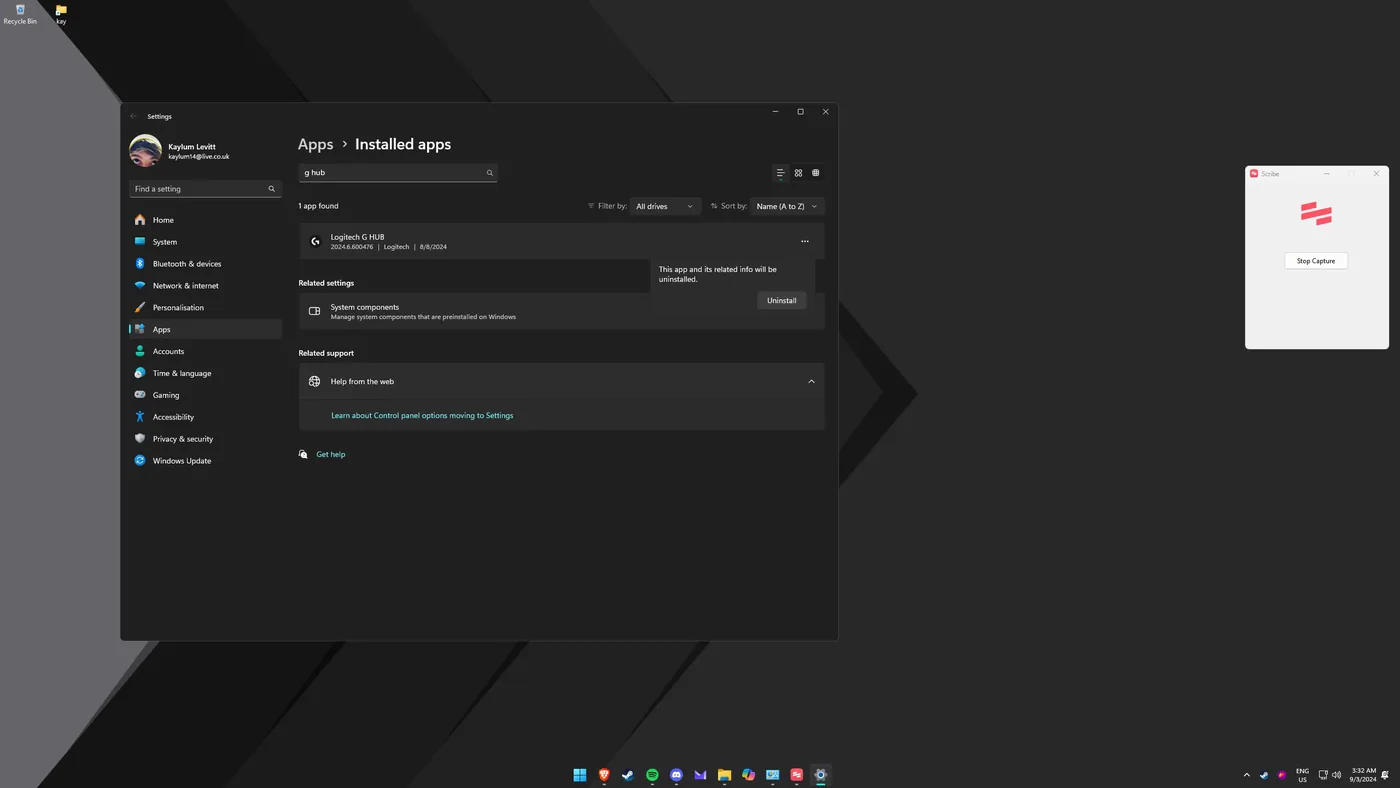Viewport: 1400px width, 788px height.
Task: Open System components settings
Action: [x=561, y=311]
